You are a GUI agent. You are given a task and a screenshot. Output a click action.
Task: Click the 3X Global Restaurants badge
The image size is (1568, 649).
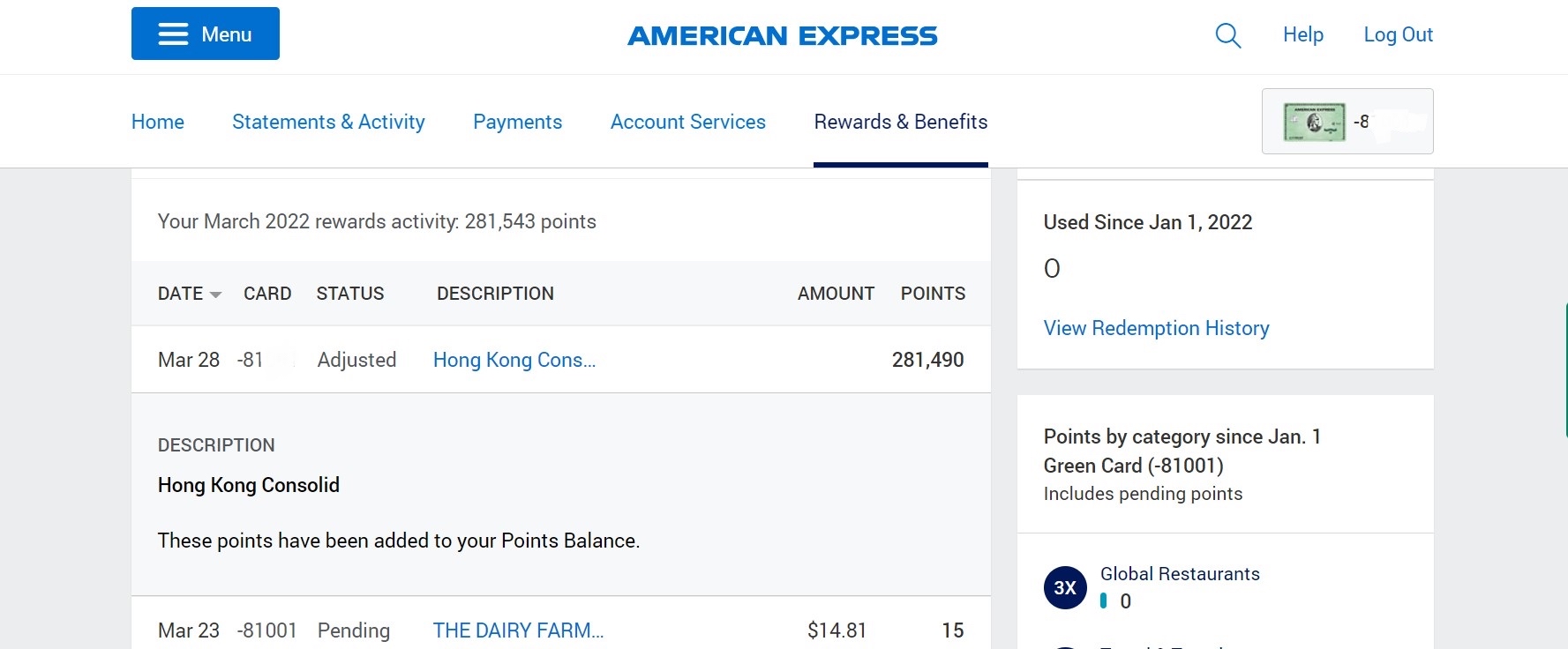point(1065,587)
